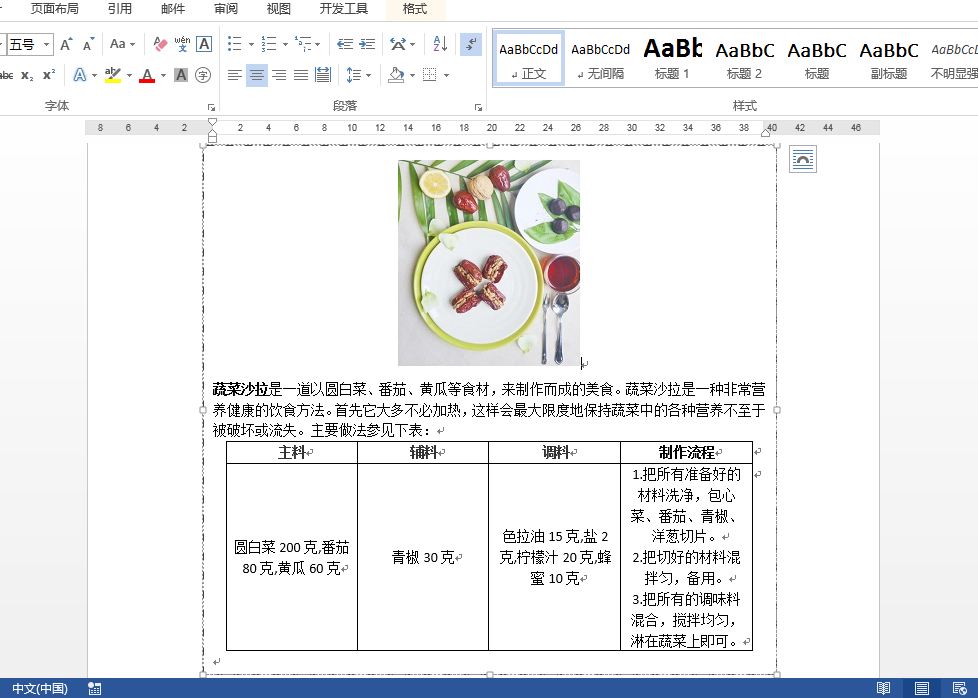This screenshot has height=698, width=978.
Task: Apply the Text Effects A icon
Action: [x=79, y=75]
